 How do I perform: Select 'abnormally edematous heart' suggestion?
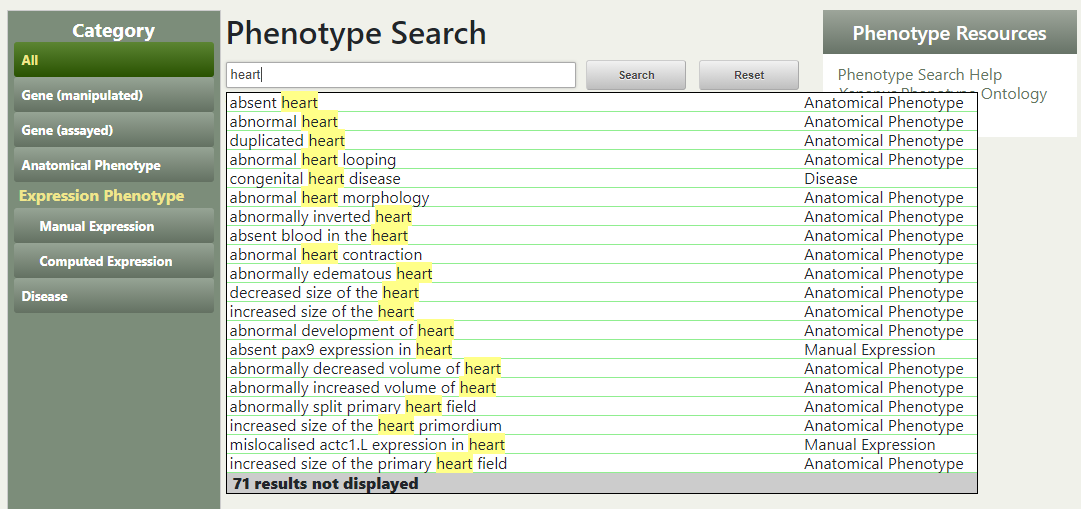coord(331,274)
